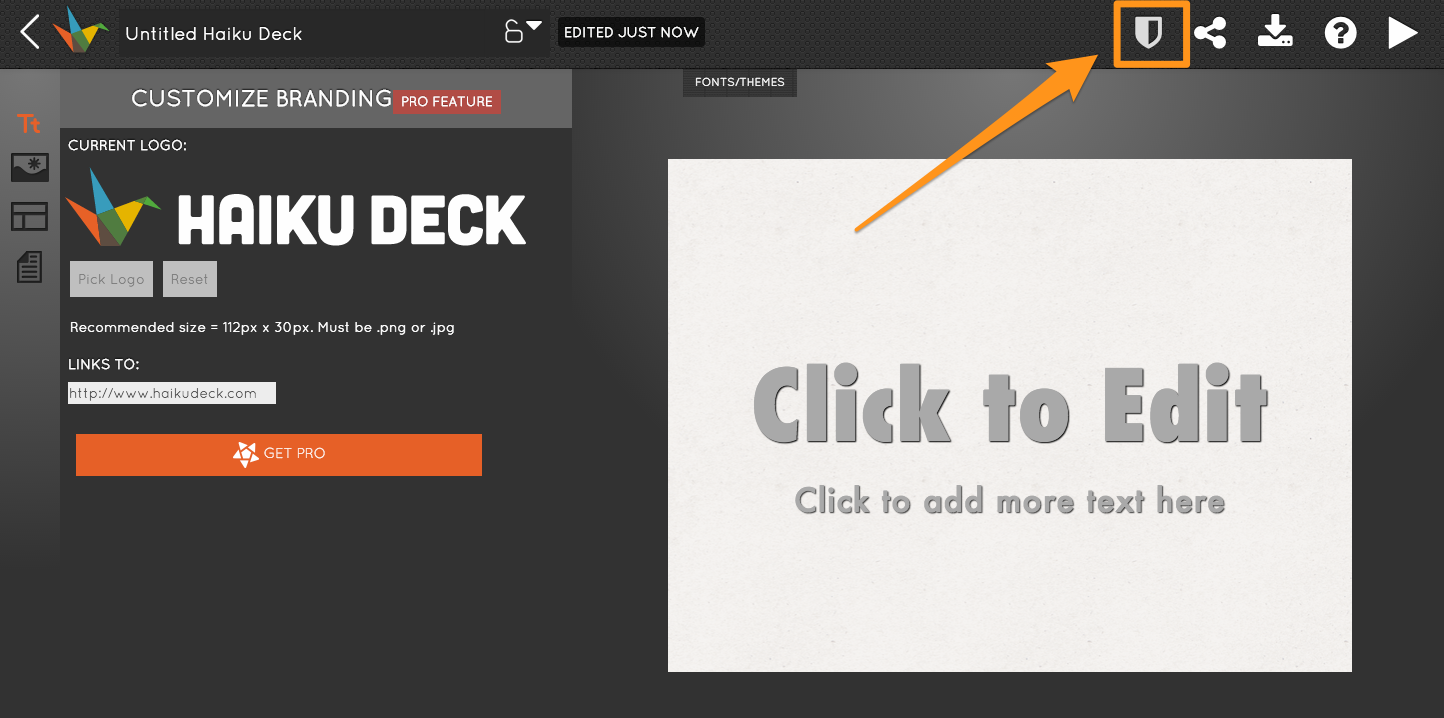Open the slide layout tool
This screenshot has height=718, width=1444.
click(29, 216)
